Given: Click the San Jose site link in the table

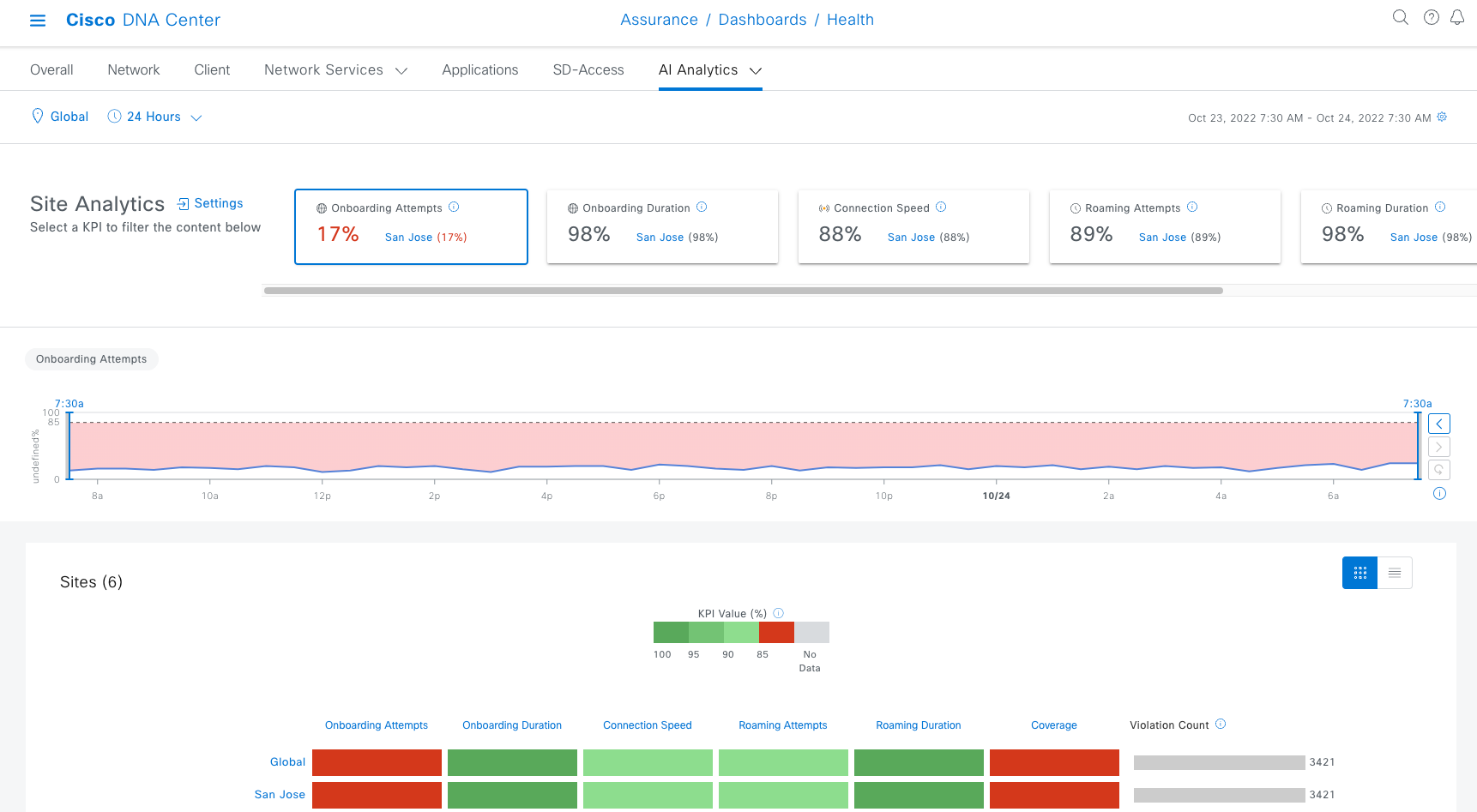Looking at the screenshot, I should pyautogui.click(x=280, y=795).
